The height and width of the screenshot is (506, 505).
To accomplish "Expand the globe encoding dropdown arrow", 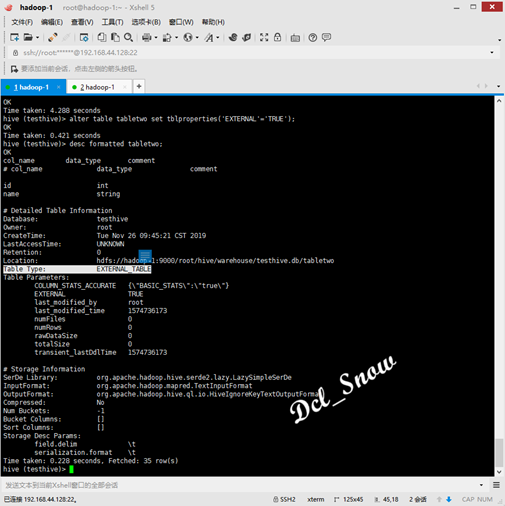I will pyautogui.click(x=197, y=37).
